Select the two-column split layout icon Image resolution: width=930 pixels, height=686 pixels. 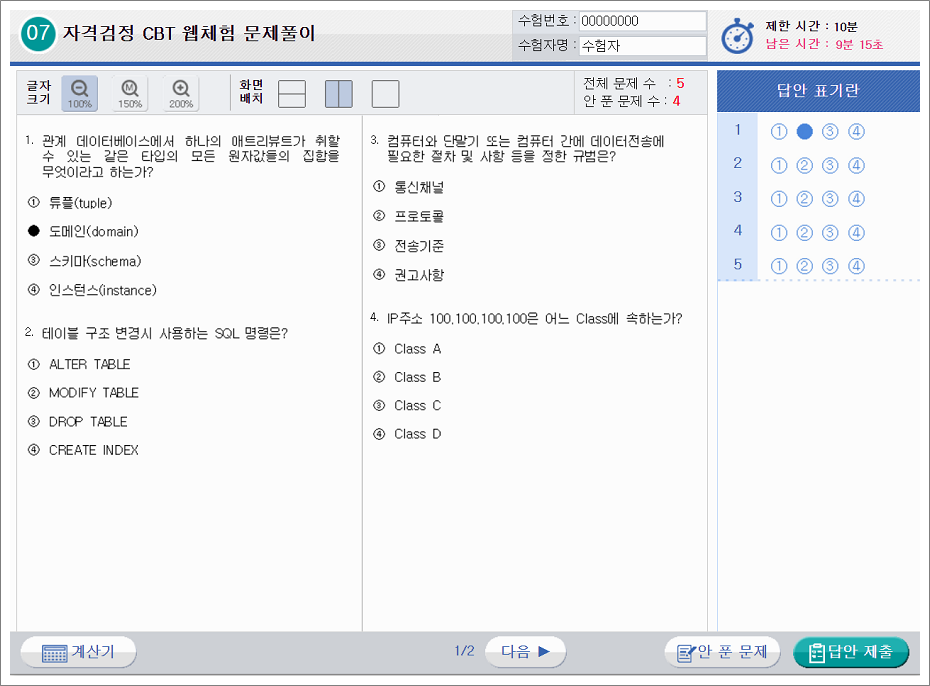[x=339, y=94]
